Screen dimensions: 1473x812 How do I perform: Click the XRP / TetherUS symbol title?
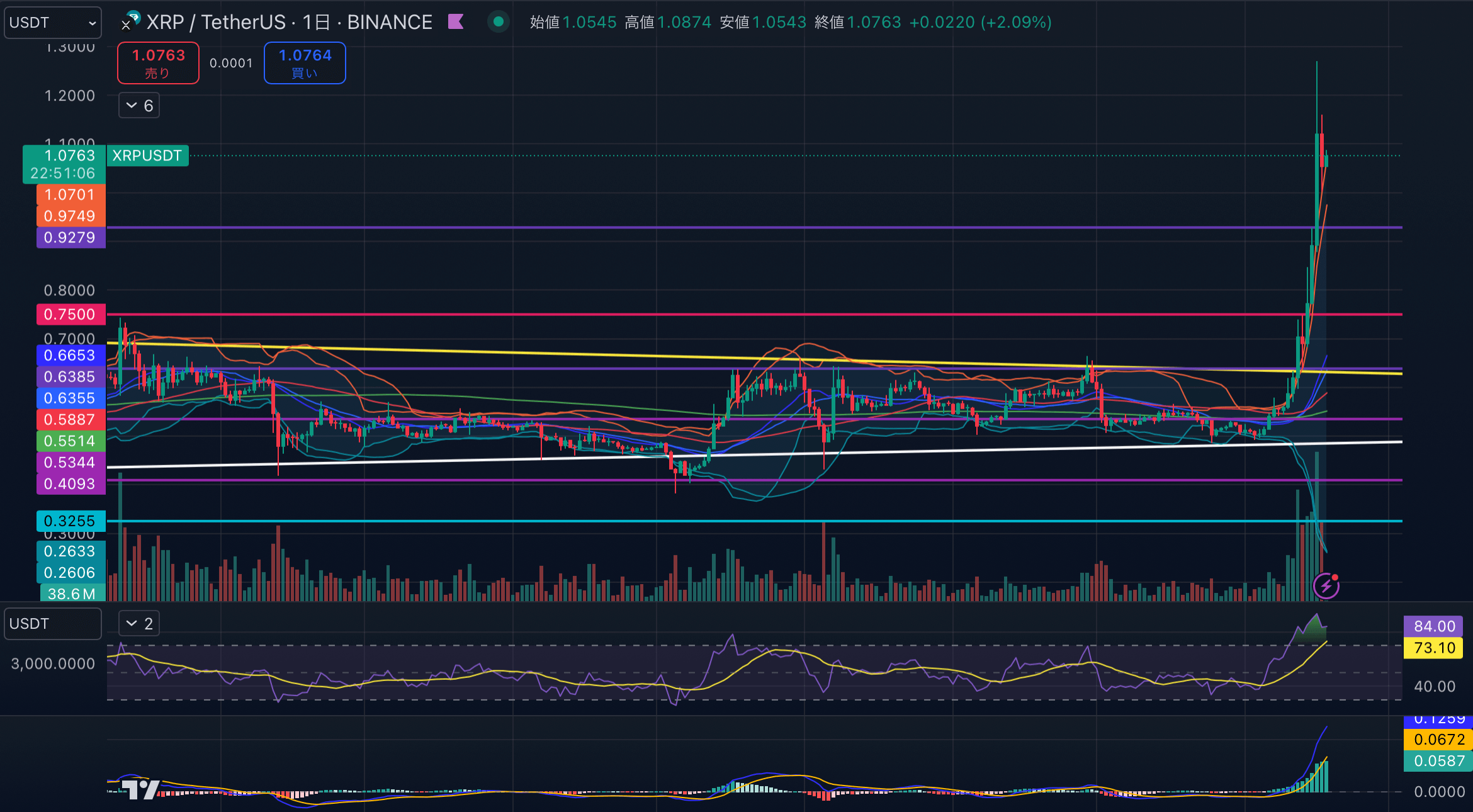coord(216,22)
